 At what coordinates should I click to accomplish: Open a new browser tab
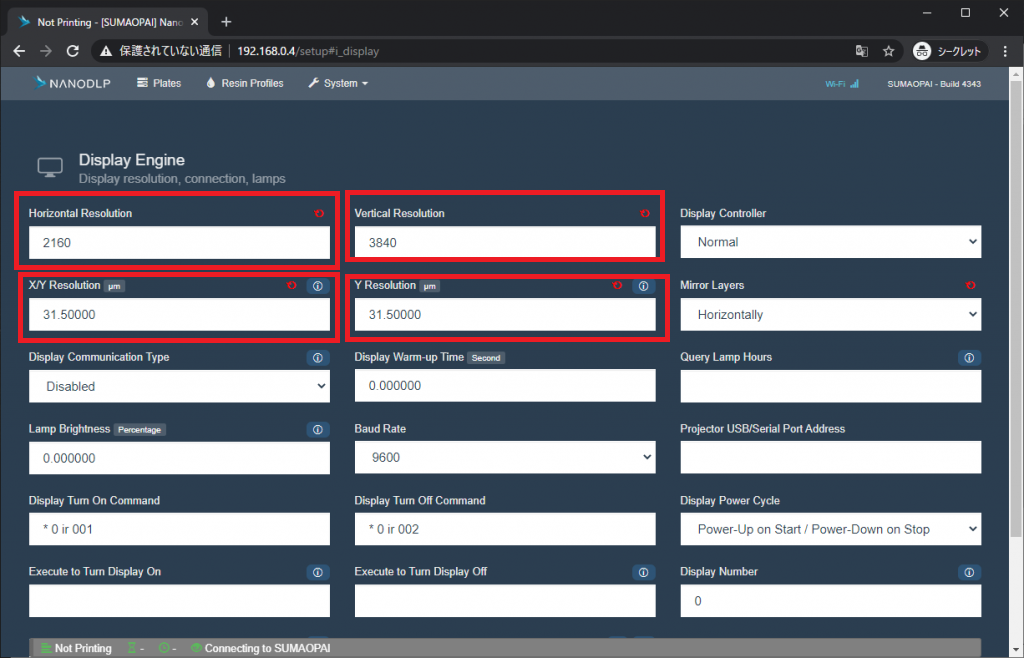pyautogui.click(x=226, y=22)
